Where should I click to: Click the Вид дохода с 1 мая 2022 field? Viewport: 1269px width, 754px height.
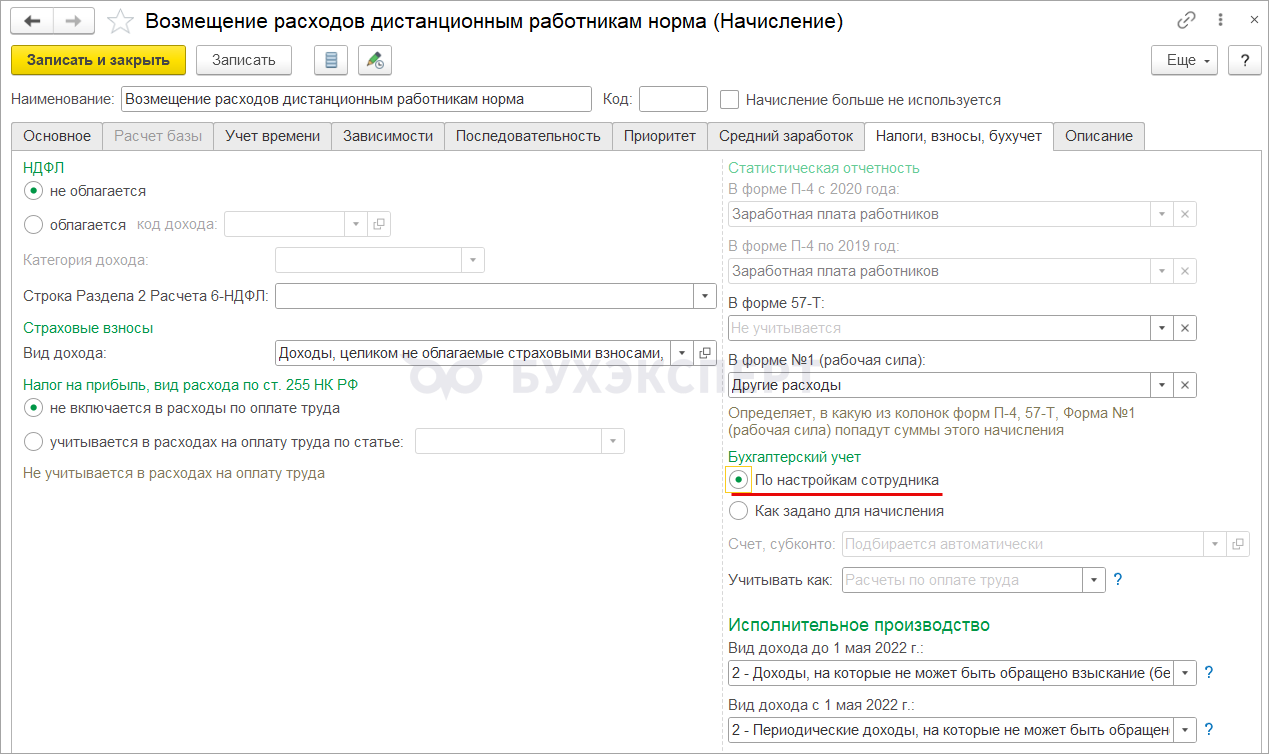coord(951,730)
